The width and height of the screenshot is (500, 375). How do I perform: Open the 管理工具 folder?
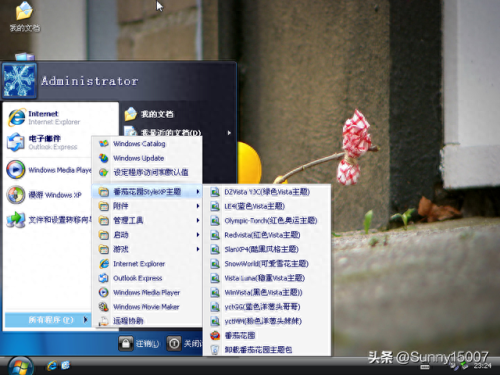[147, 220]
